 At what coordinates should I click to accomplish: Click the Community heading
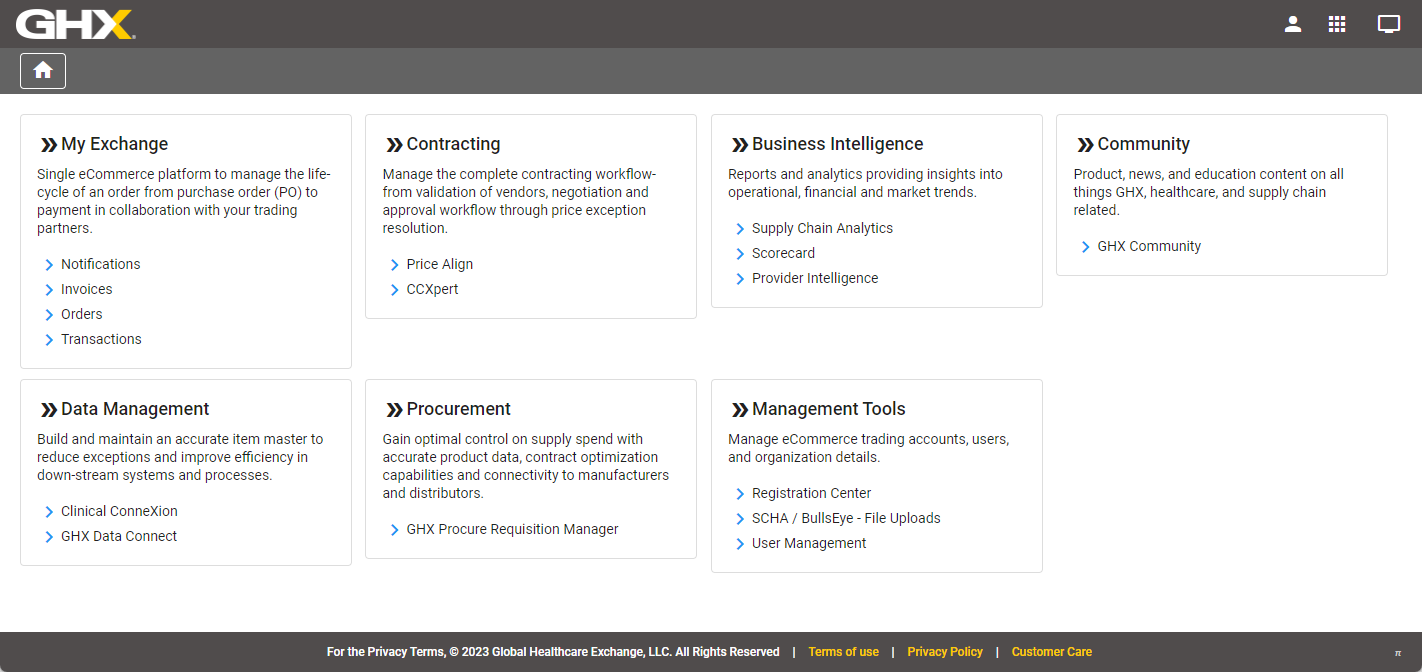tap(1143, 144)
